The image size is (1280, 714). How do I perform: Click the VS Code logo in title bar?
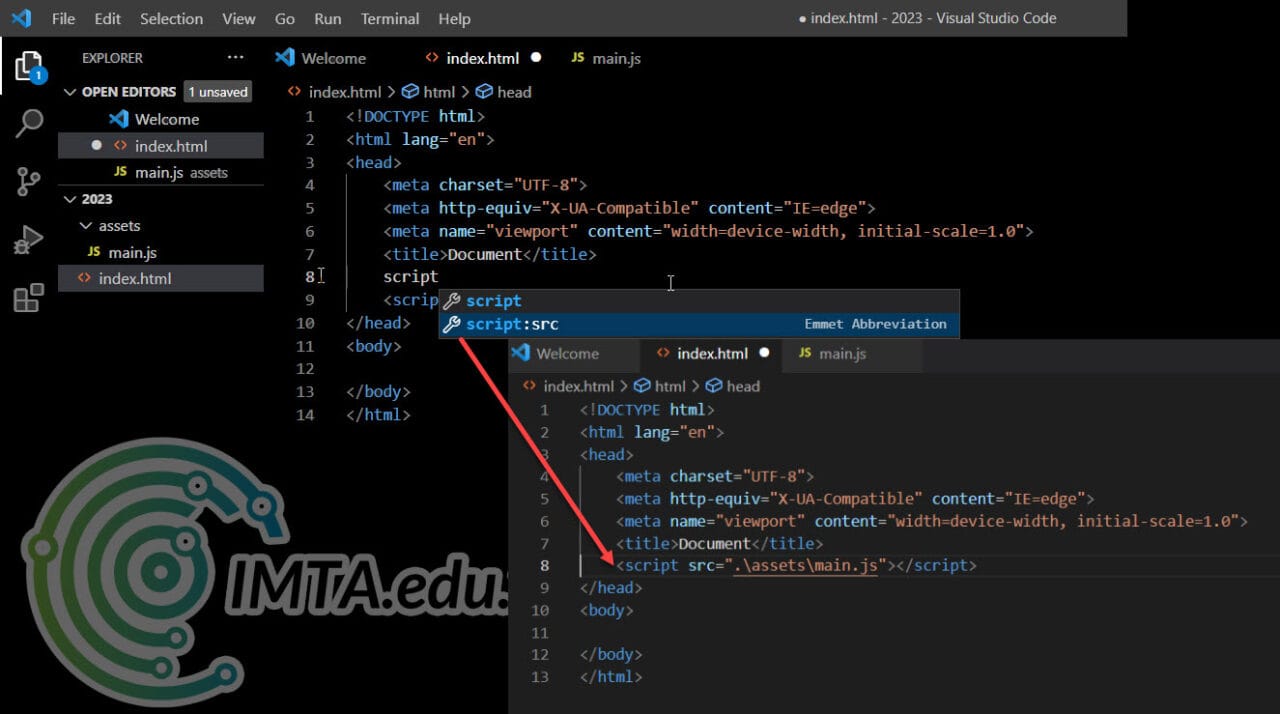click(21, 18)
